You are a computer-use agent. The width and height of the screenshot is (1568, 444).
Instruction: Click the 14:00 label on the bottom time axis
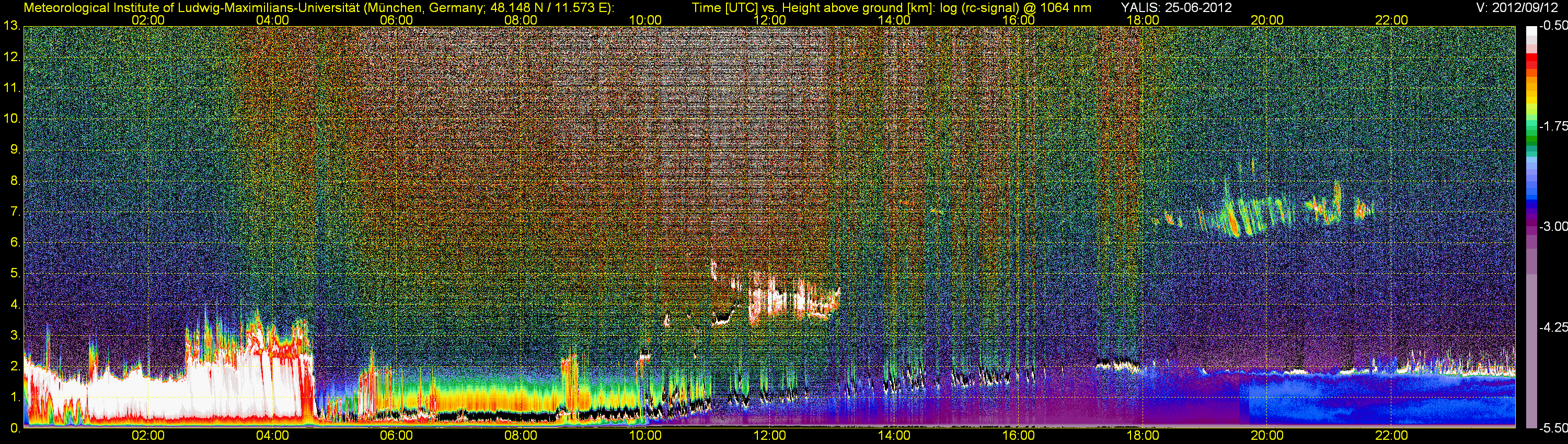point(894,436)
